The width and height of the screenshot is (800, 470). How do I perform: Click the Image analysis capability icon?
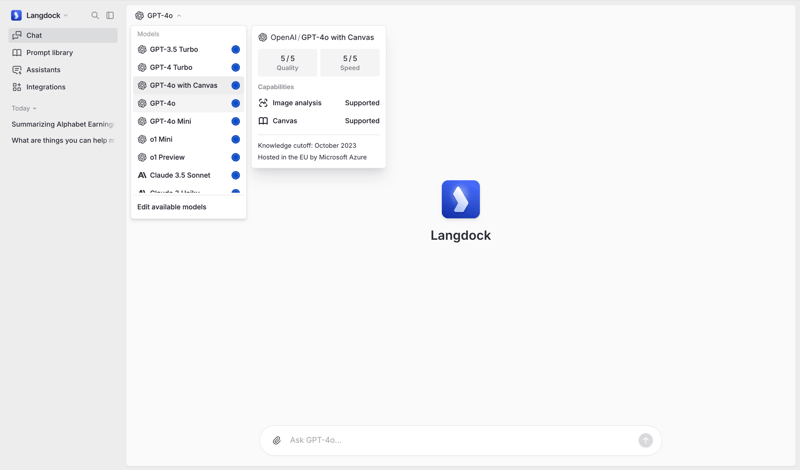[263, 103]
